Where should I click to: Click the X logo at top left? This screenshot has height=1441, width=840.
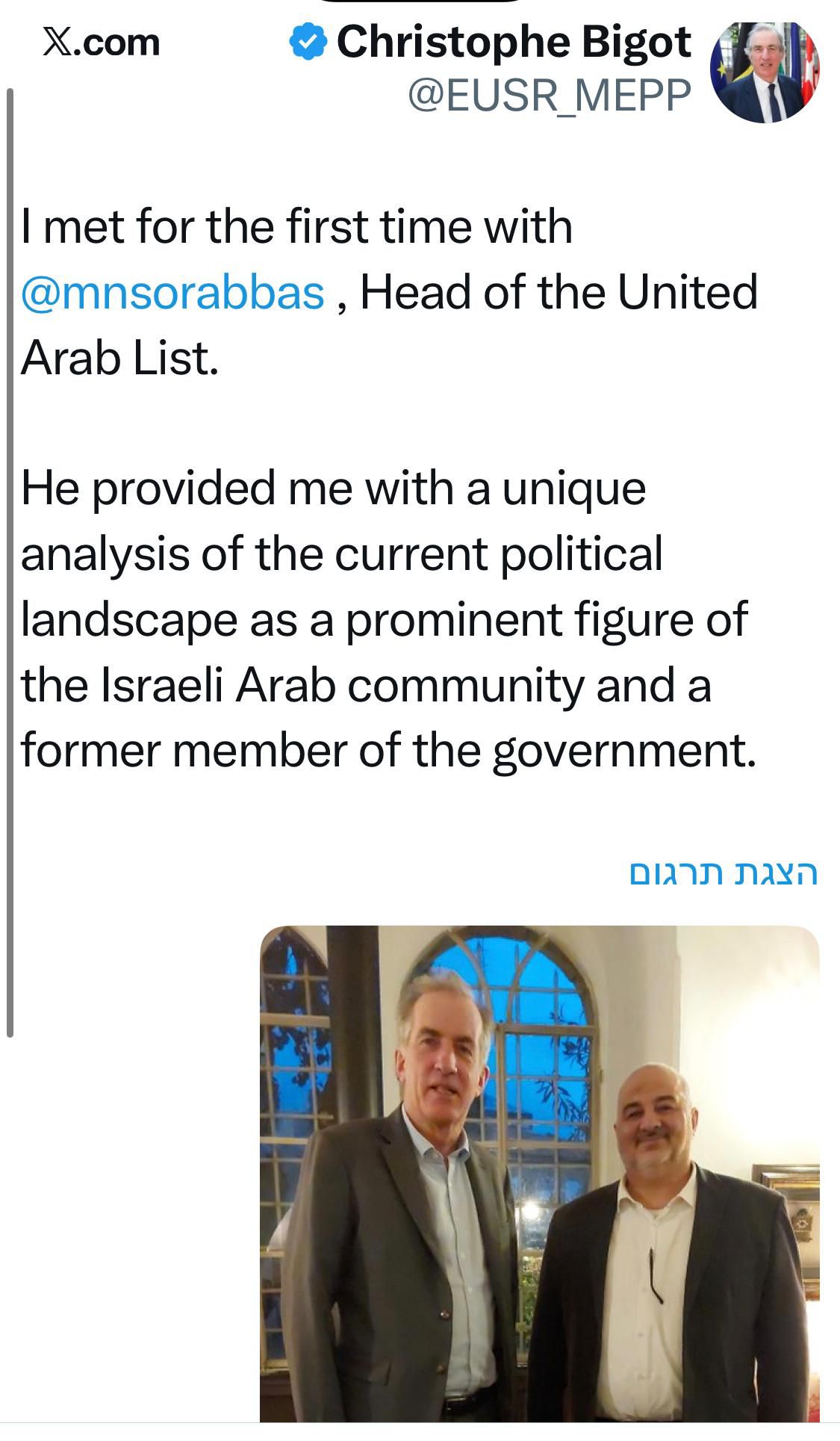click(58, 42)
